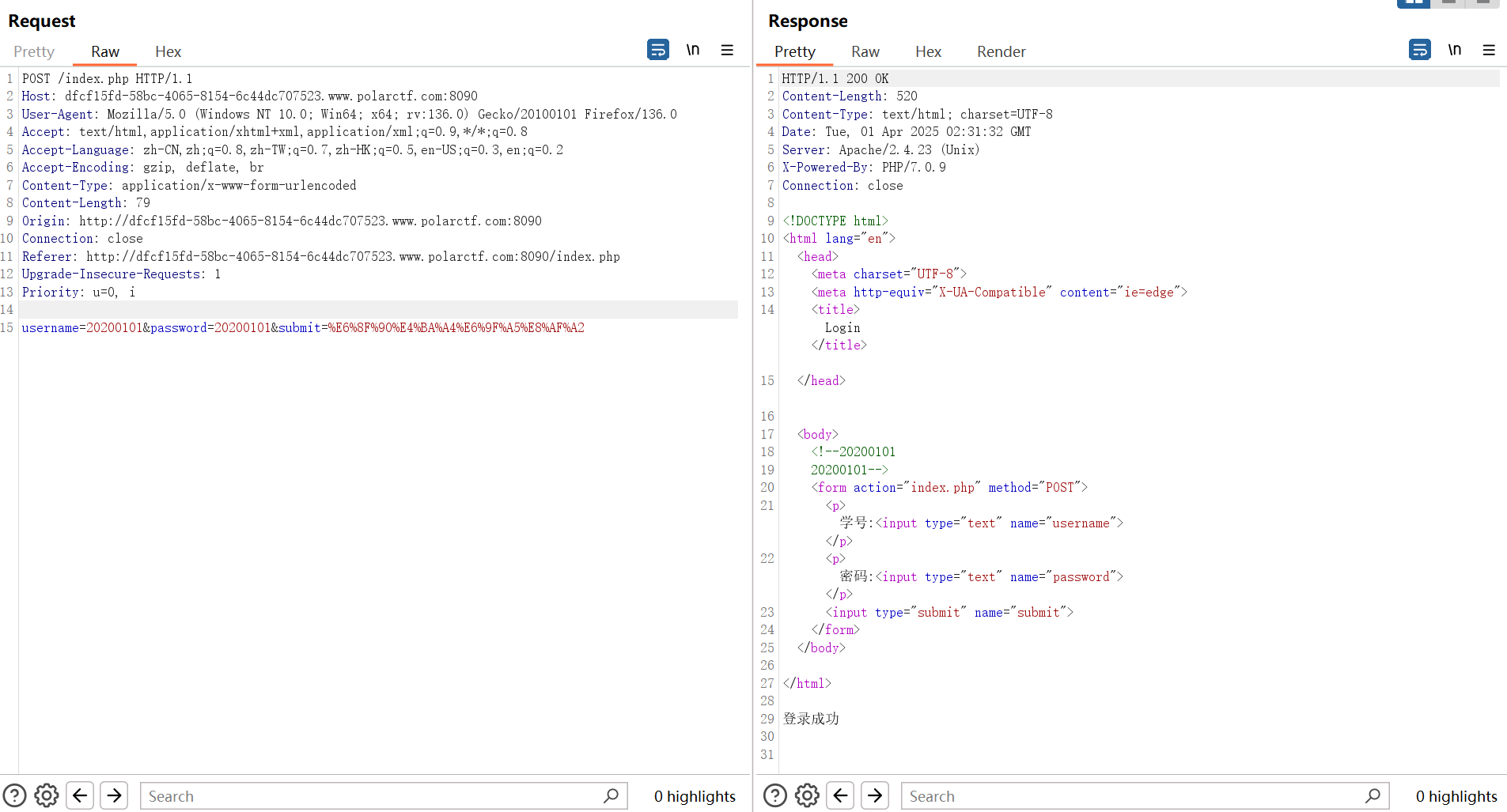The height and width of the screenshot is (812, 1507).
Task: Open search settings gear under Response pane
Action: pyautogui.click(x=807, y=795)
